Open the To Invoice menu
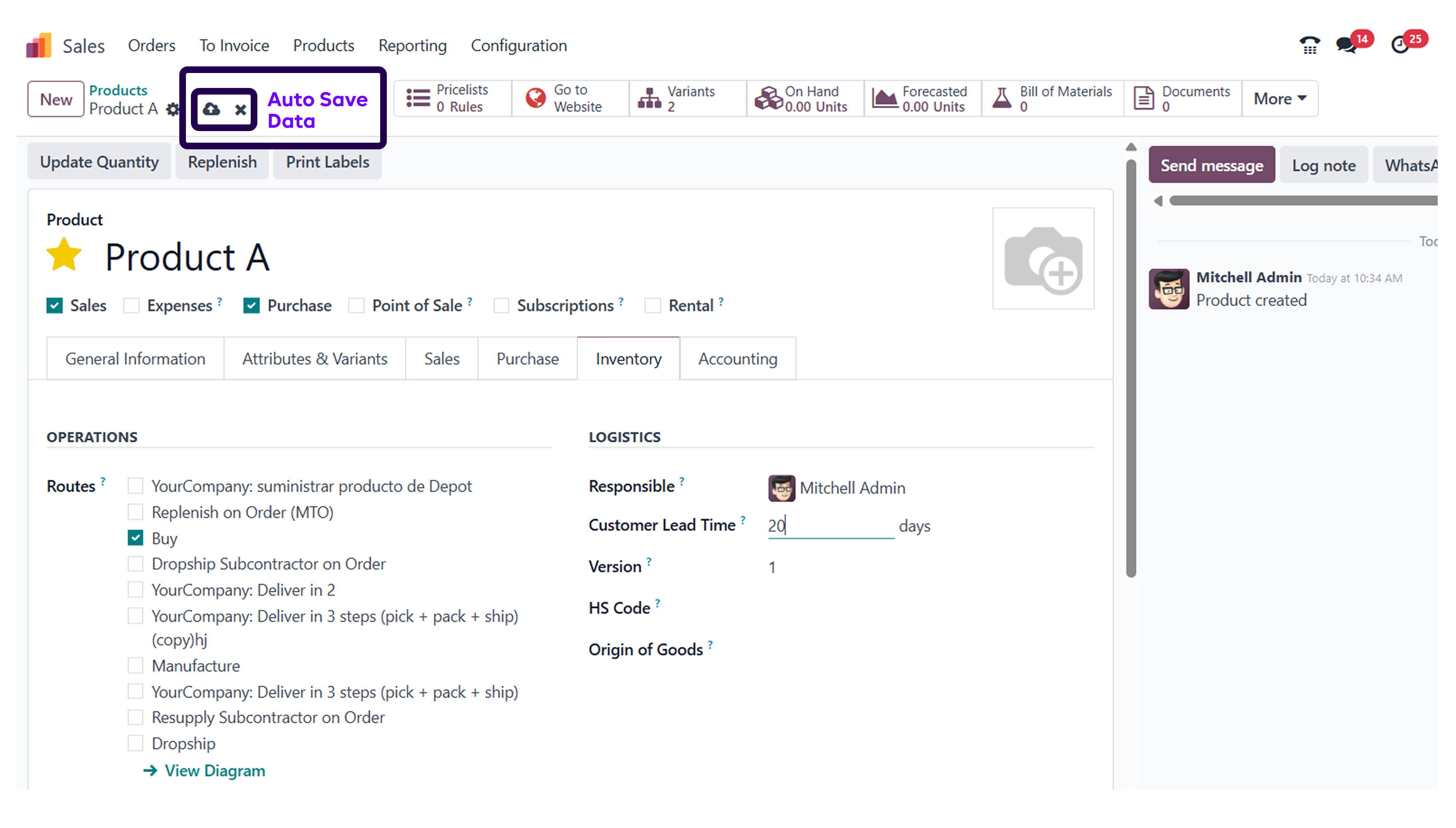This screenshot has height=828, width=1456. click(234, 46)
